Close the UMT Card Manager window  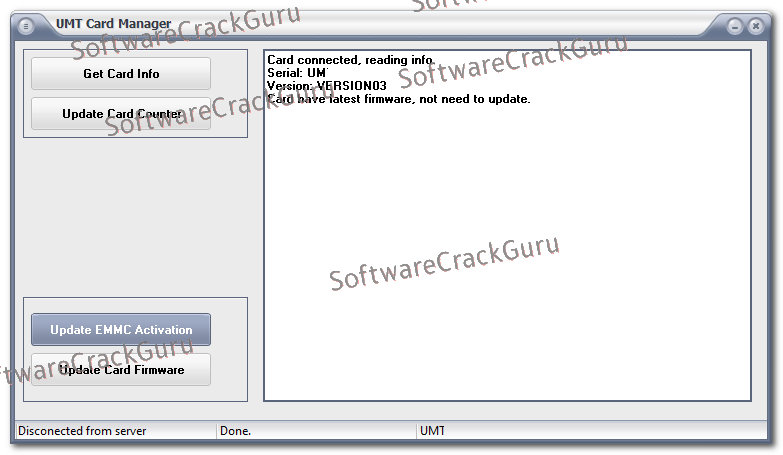(x=756, y=26)
